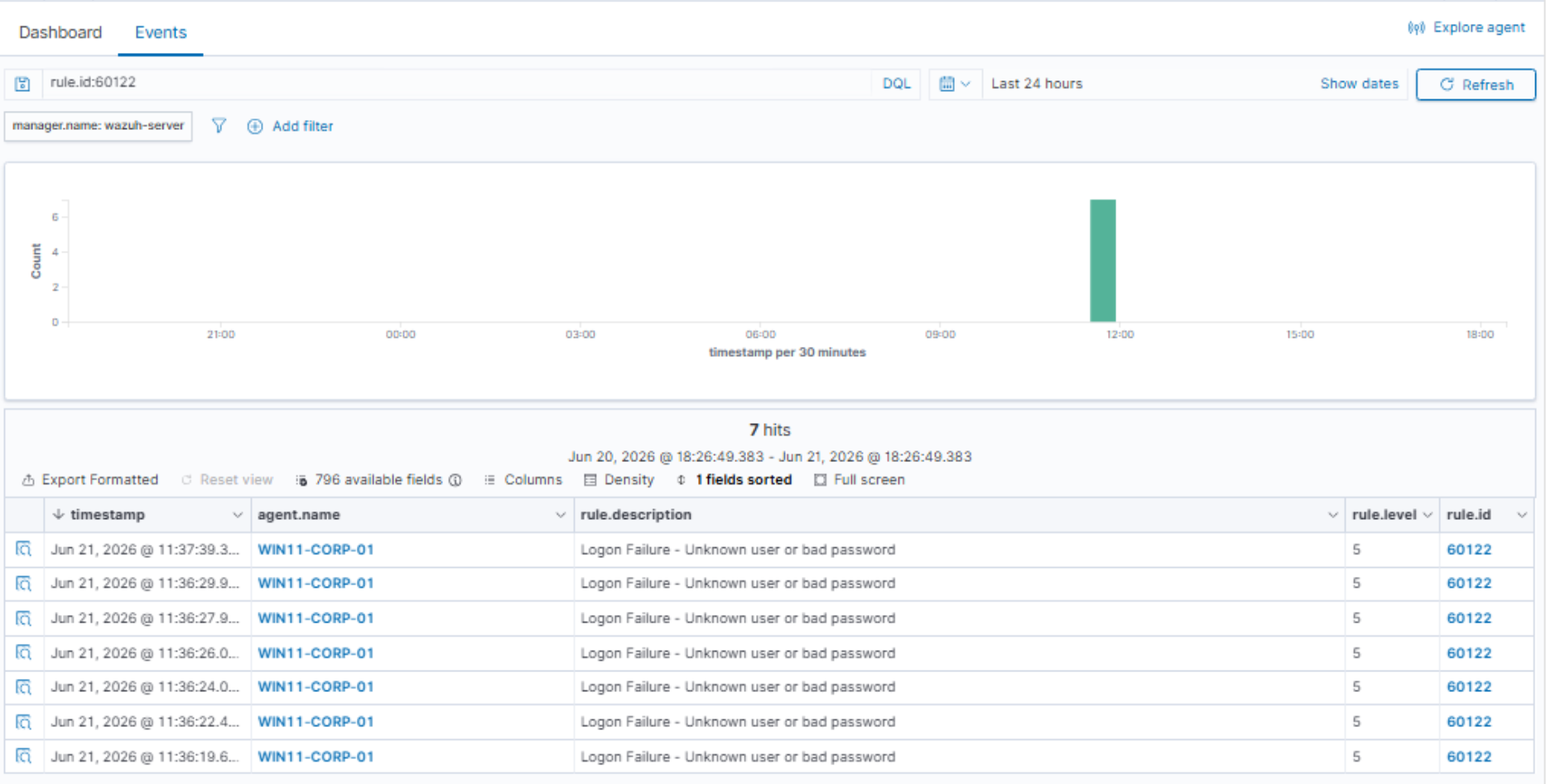This screenshot has height=784, width=1546.
Task: Open WIN11-CORP-01 agent in 11:36:26 row
Action: [315, 653]
